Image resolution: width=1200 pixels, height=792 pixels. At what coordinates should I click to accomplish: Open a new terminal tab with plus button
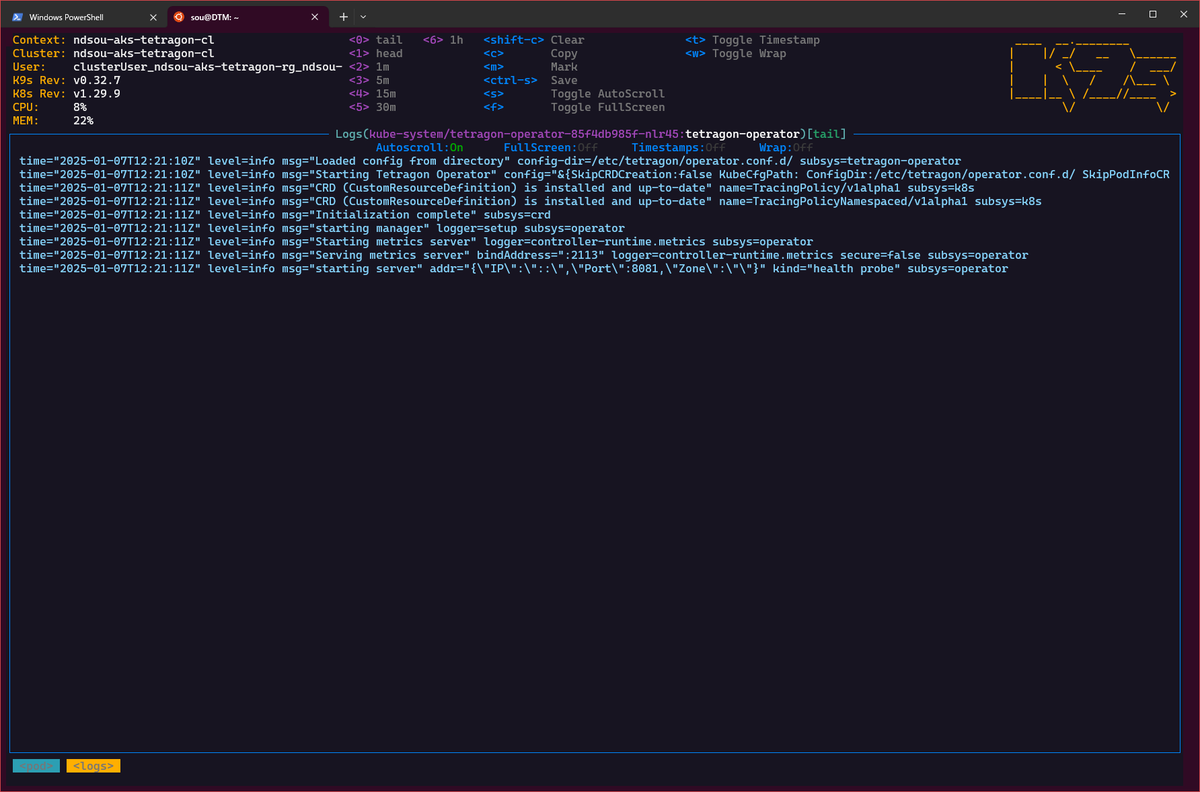coord(343,17)
